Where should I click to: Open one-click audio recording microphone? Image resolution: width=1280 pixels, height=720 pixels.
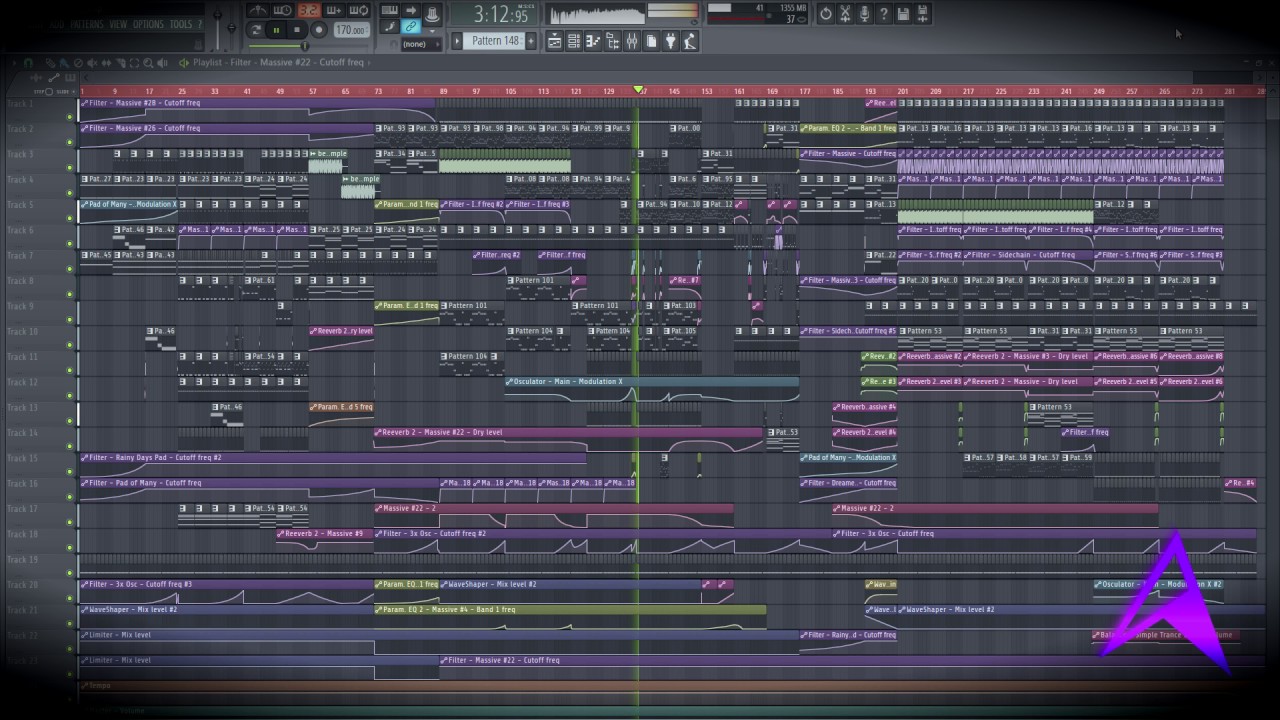tap(864, 13)
